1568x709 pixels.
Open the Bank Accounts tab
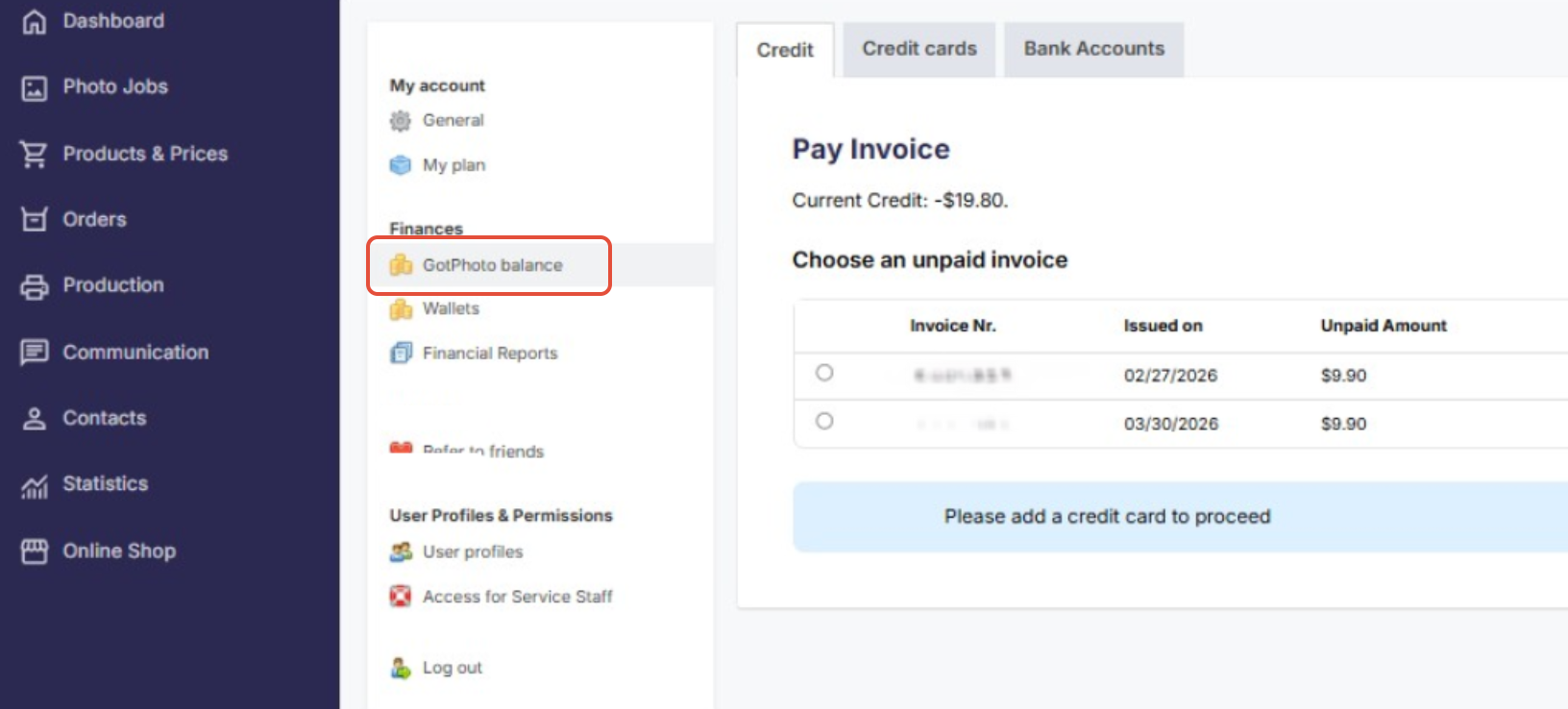1093,48
